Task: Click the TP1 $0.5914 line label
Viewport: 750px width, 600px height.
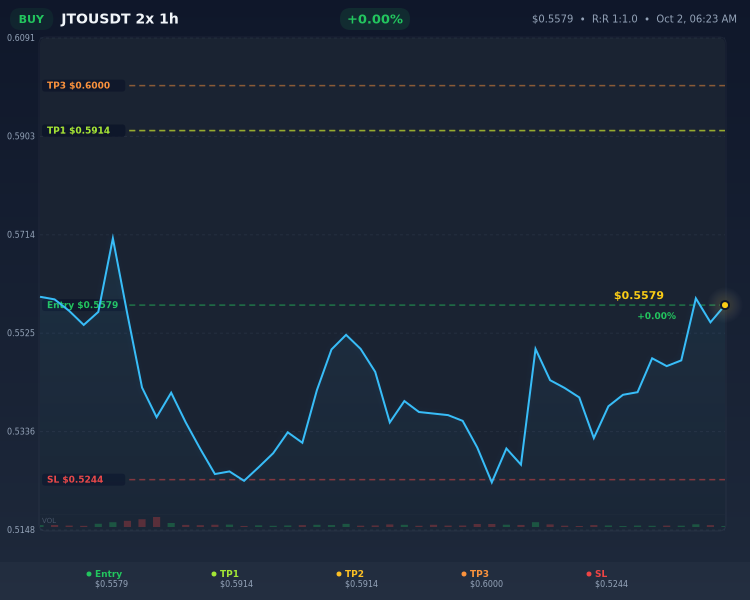Action: [84, 131]
